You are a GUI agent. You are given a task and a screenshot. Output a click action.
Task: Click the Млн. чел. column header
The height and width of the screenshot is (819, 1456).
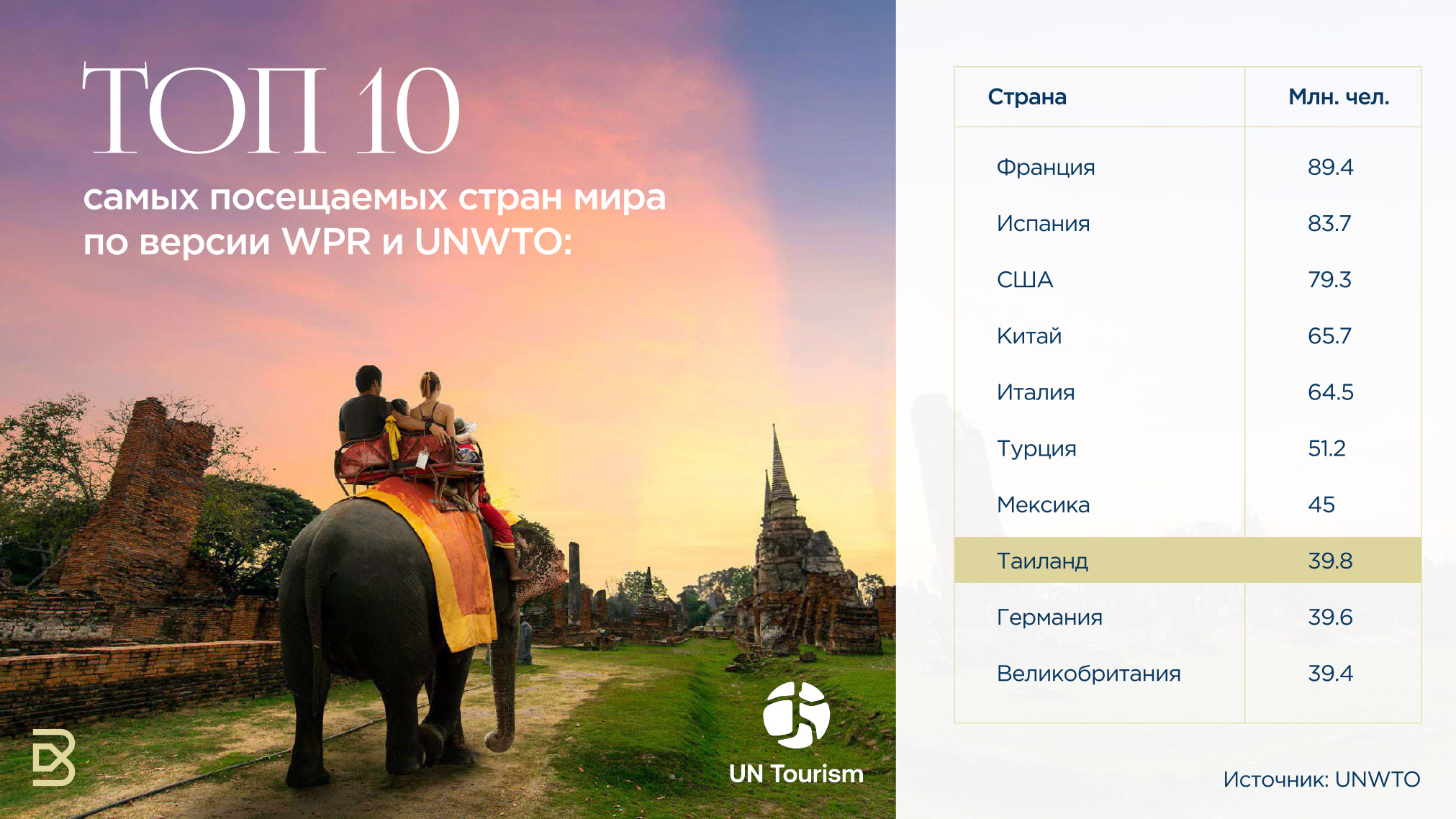point(1338,97)
